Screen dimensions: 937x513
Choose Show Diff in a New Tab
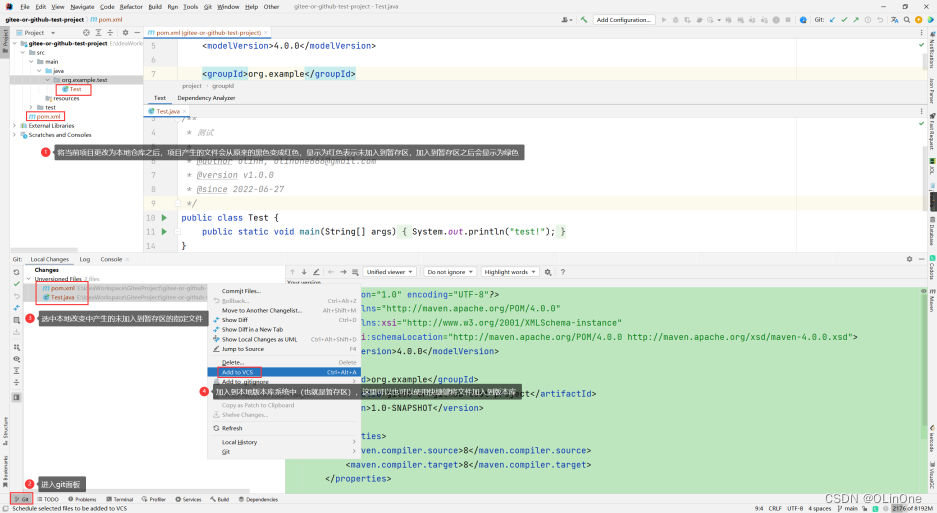pyautogui.click(x=284, y=329)
